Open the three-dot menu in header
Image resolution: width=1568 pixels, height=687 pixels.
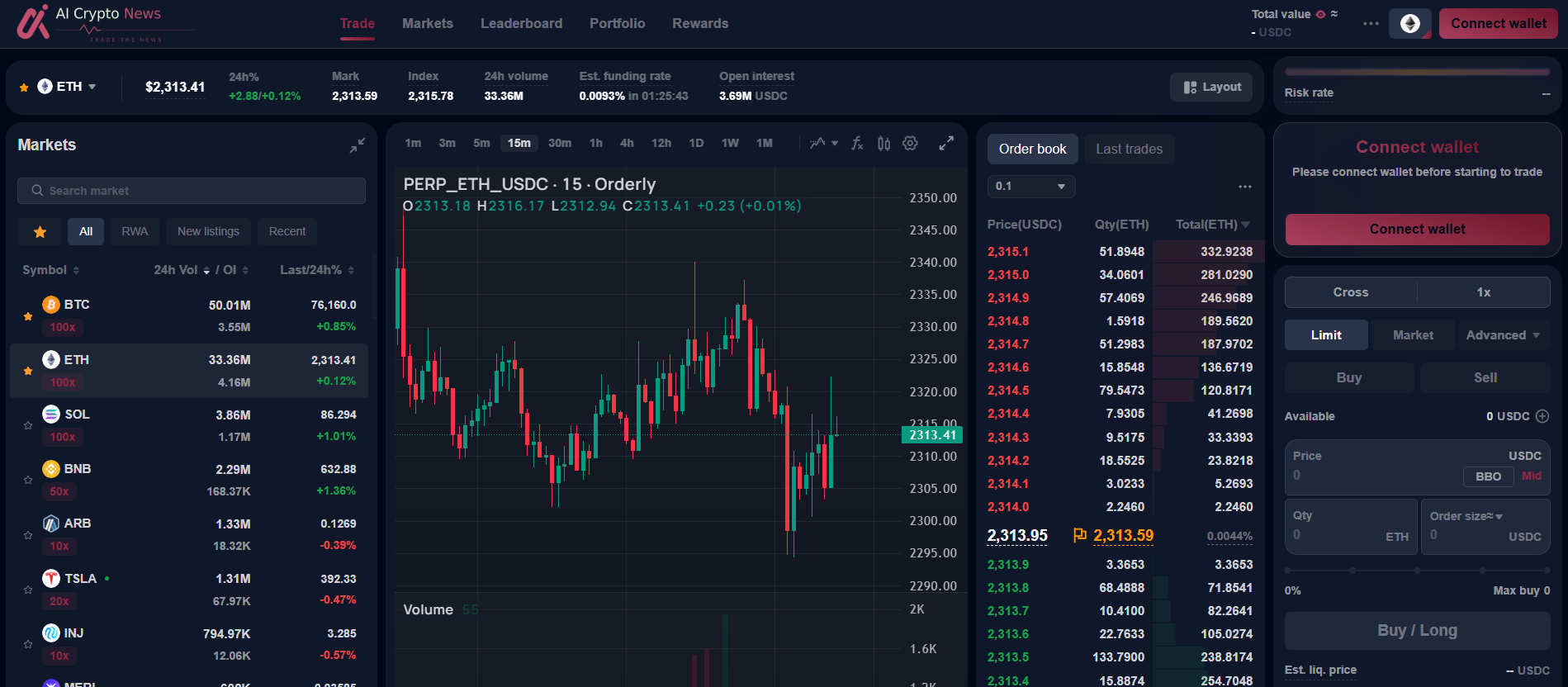(1371, 24)
